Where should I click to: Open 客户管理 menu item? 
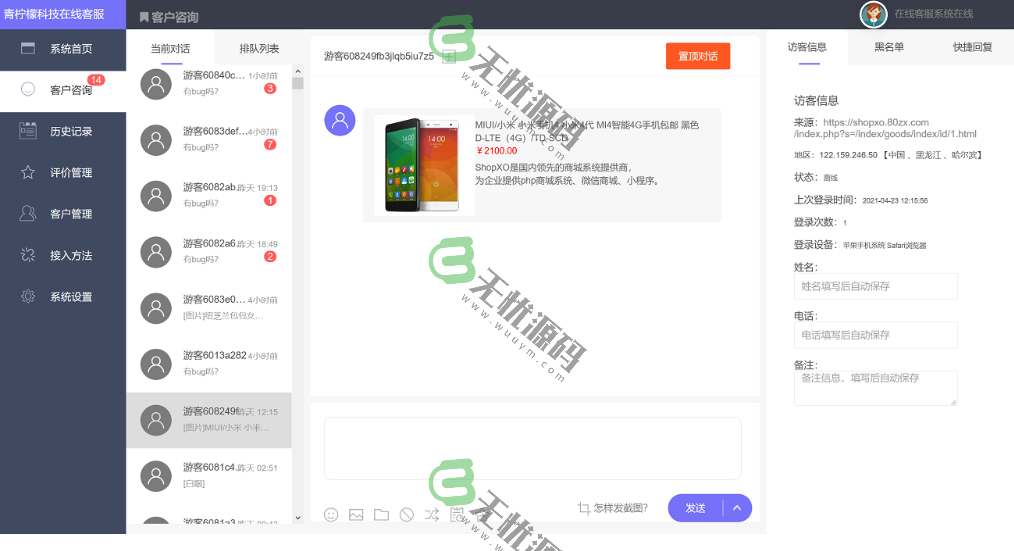coord(63,214)
